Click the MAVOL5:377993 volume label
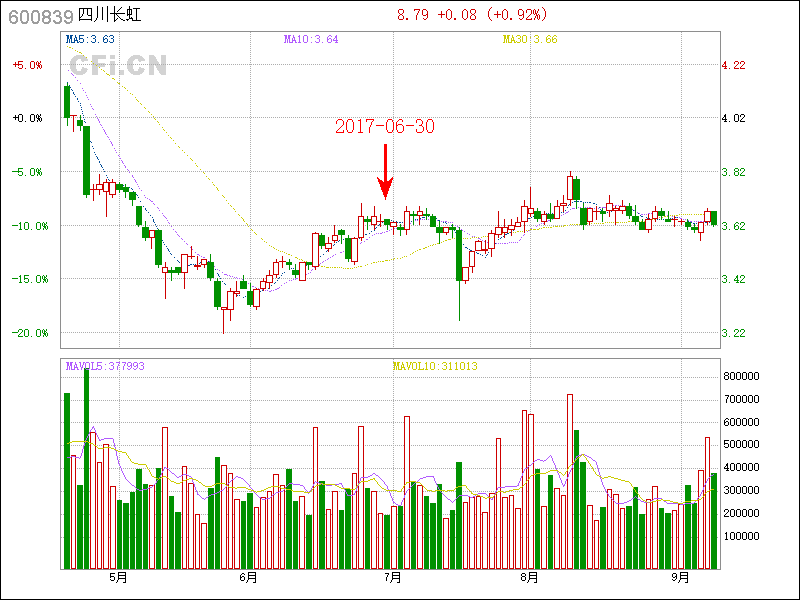The width and height of the screenshot is (800, 600). [x=105, y=366]
